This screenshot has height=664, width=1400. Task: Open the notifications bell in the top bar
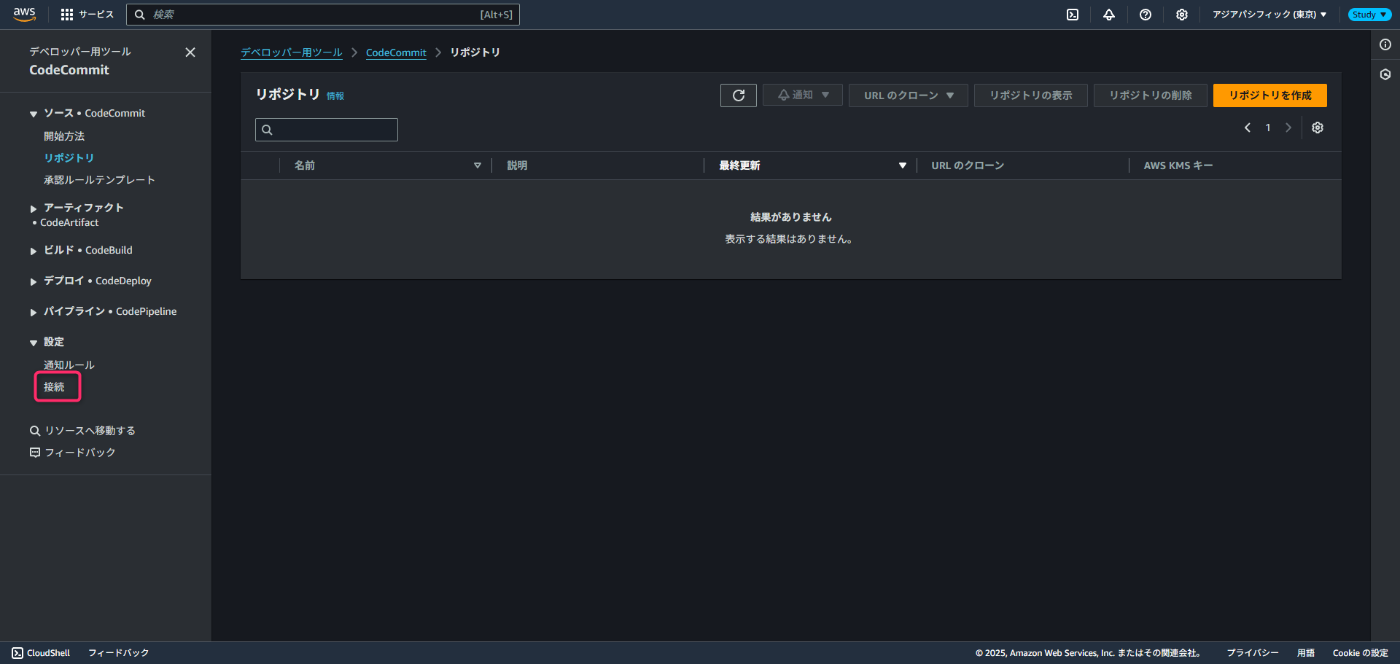pos(1109,15)
